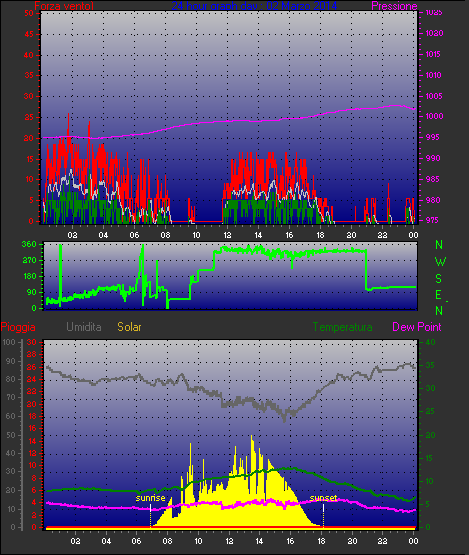Select the '90' wind direction axis value
469x555 pixels.
[x=32, y=292]
